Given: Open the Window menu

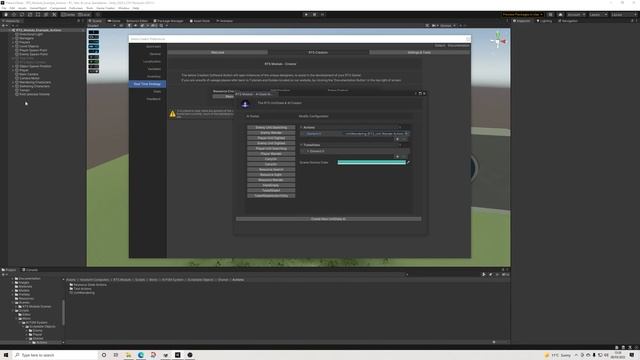Looking at the screenshot, I should point(124,8).
